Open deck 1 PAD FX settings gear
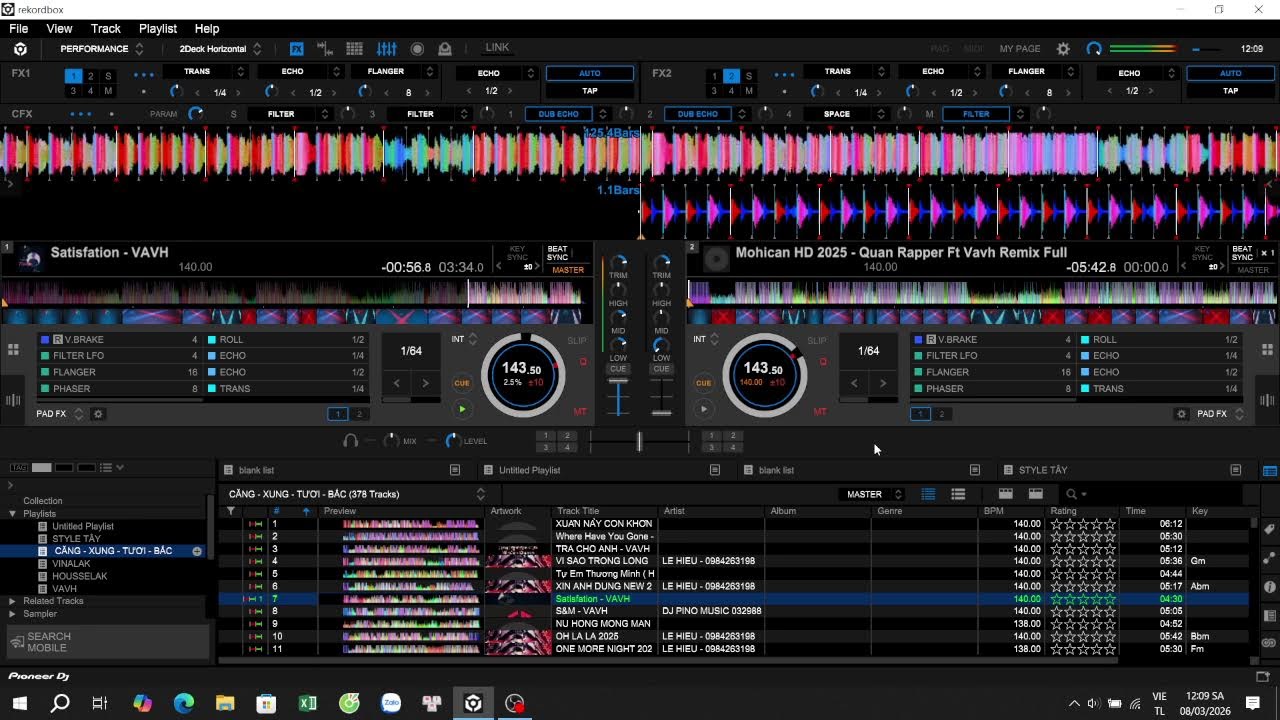The height and width of the screenshot is (720, 1280). click(98, 413)
